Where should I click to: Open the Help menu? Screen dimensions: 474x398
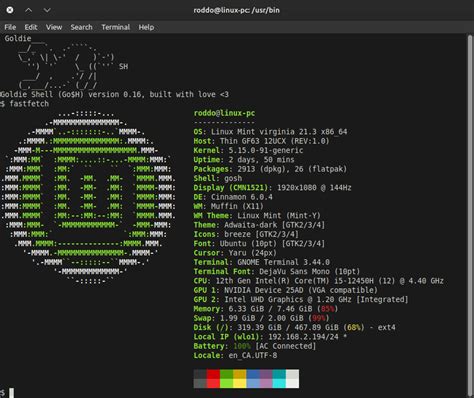146,27
